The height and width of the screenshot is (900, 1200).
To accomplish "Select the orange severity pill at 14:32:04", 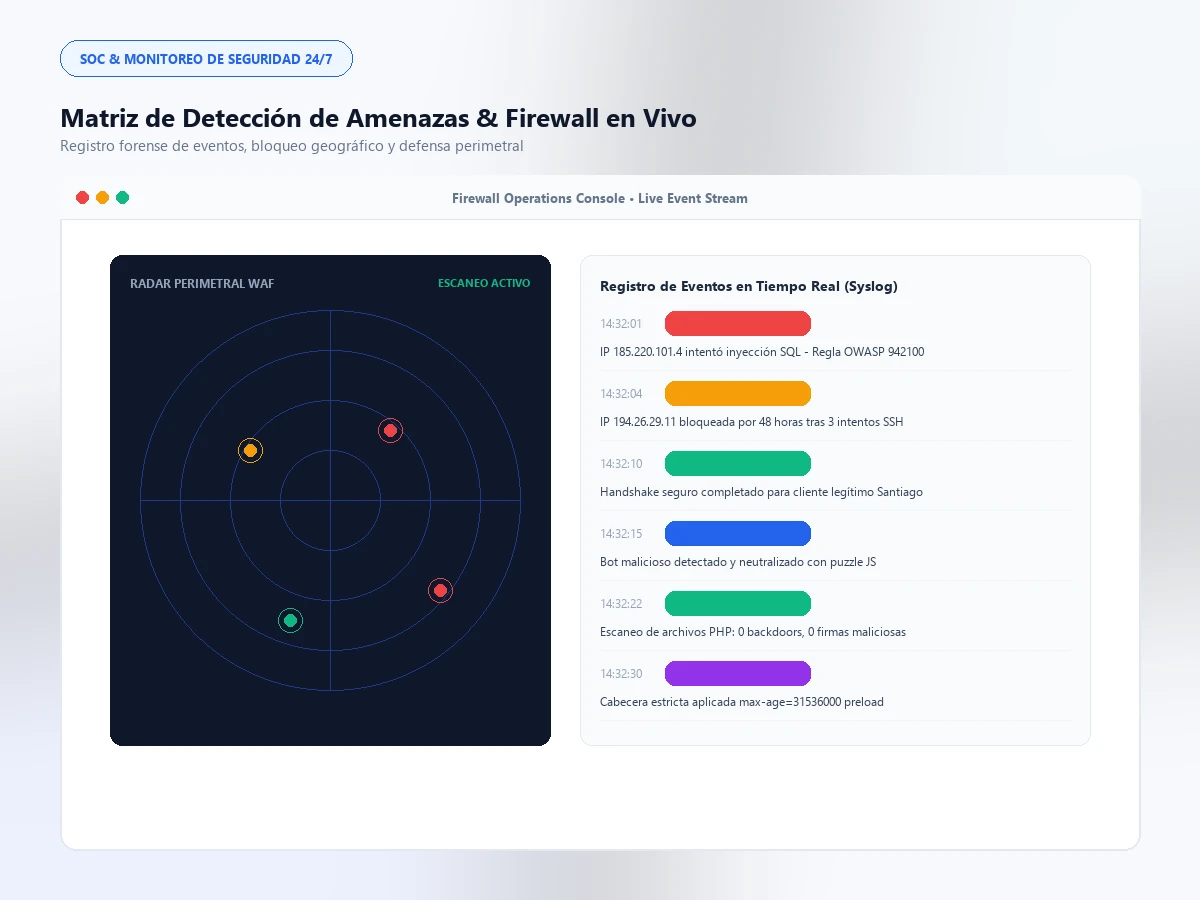I will [738, 393].
